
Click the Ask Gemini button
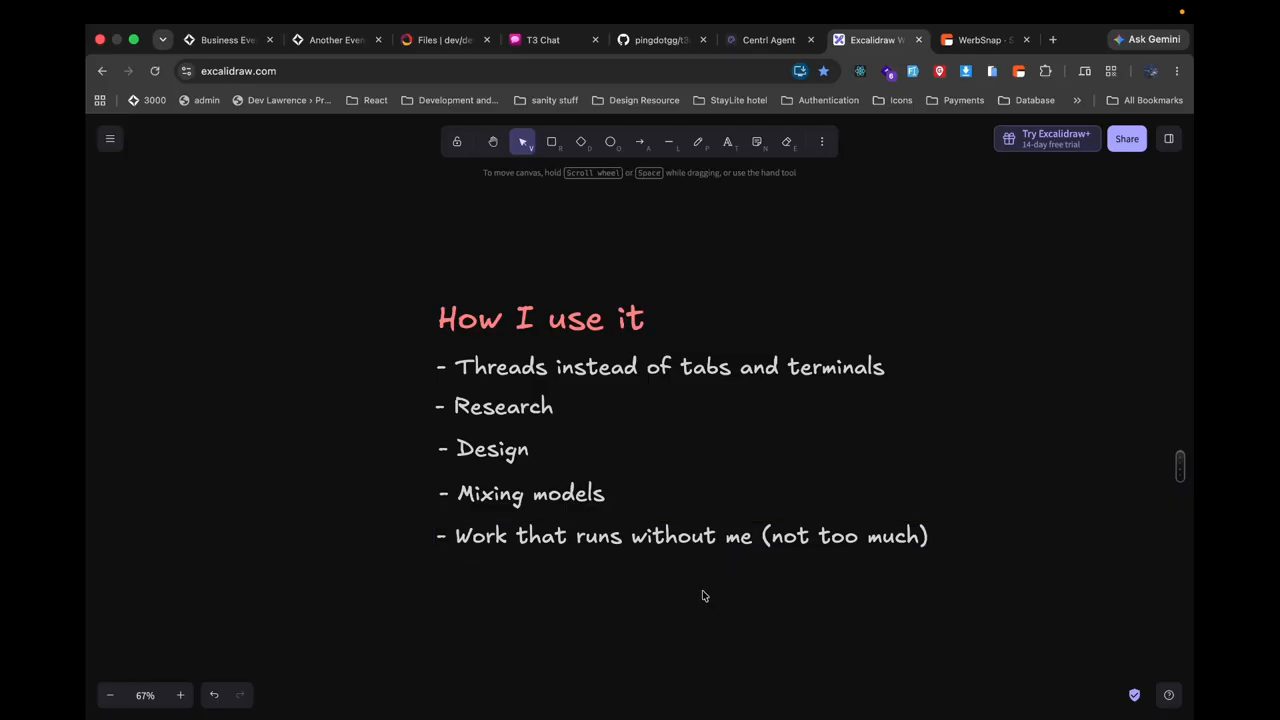[1147, 40]
